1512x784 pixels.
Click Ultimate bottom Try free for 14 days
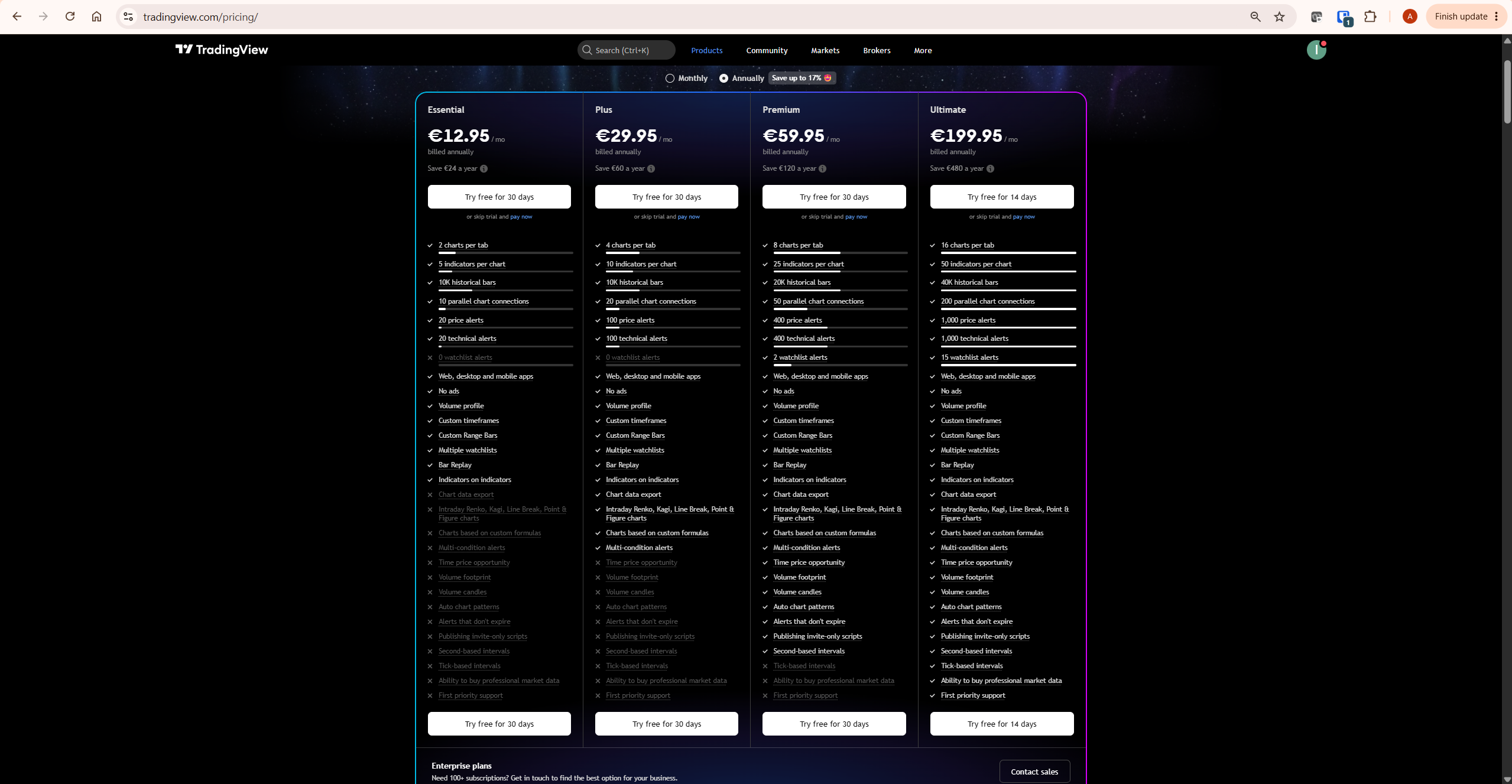[x=1001, y=724]
